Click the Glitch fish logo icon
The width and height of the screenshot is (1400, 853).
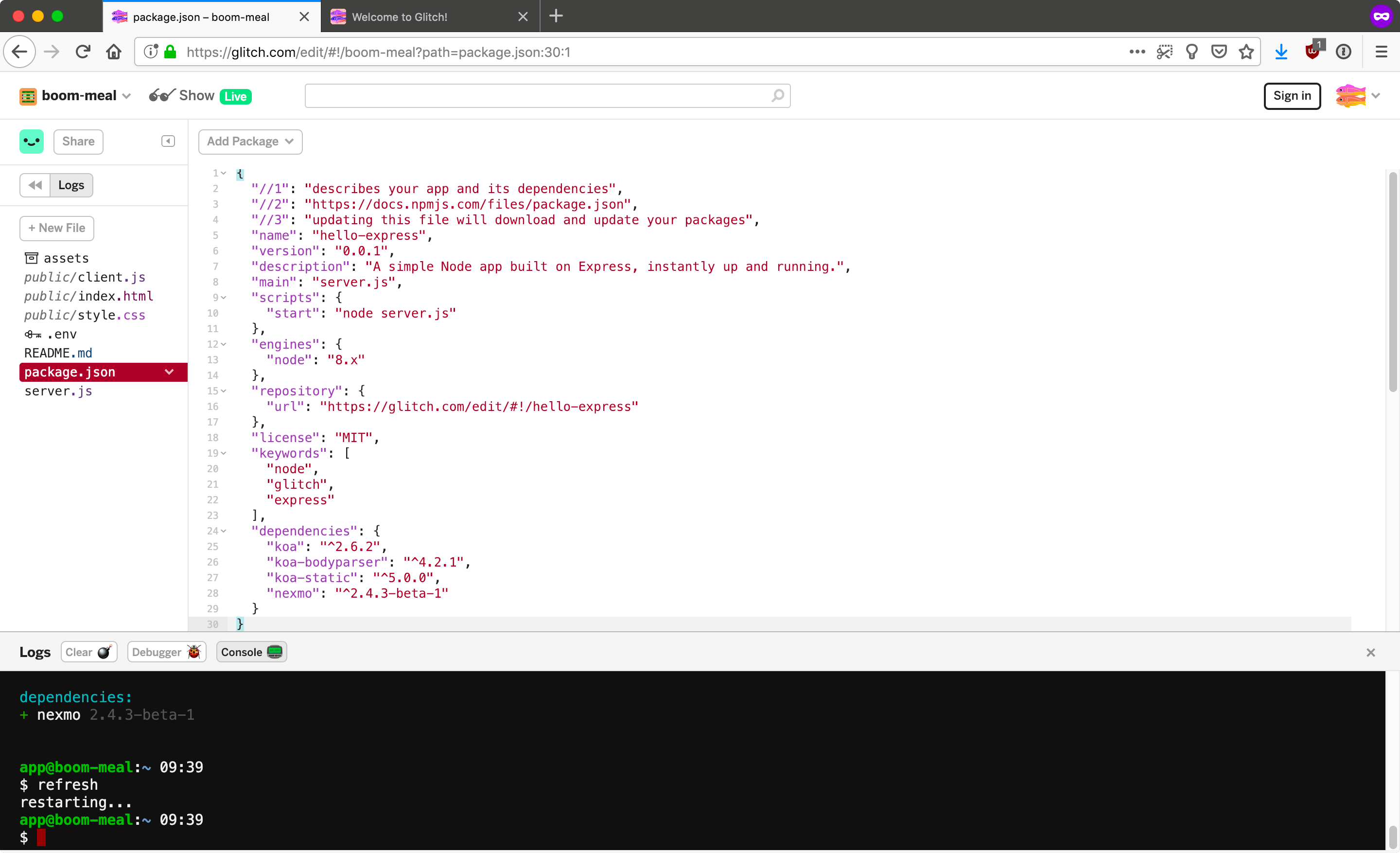1350,95
